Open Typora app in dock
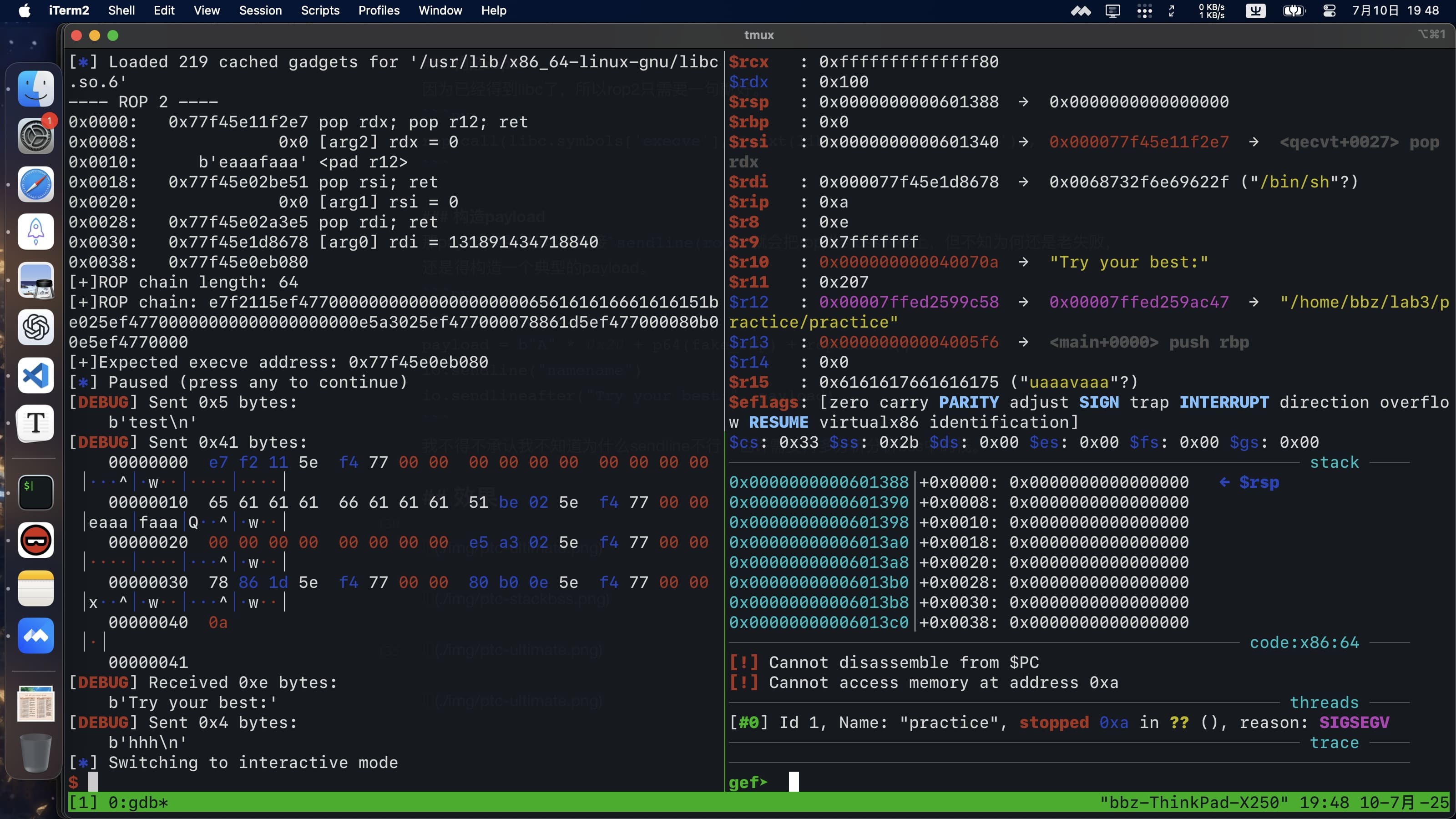 (x=35, y=423)
